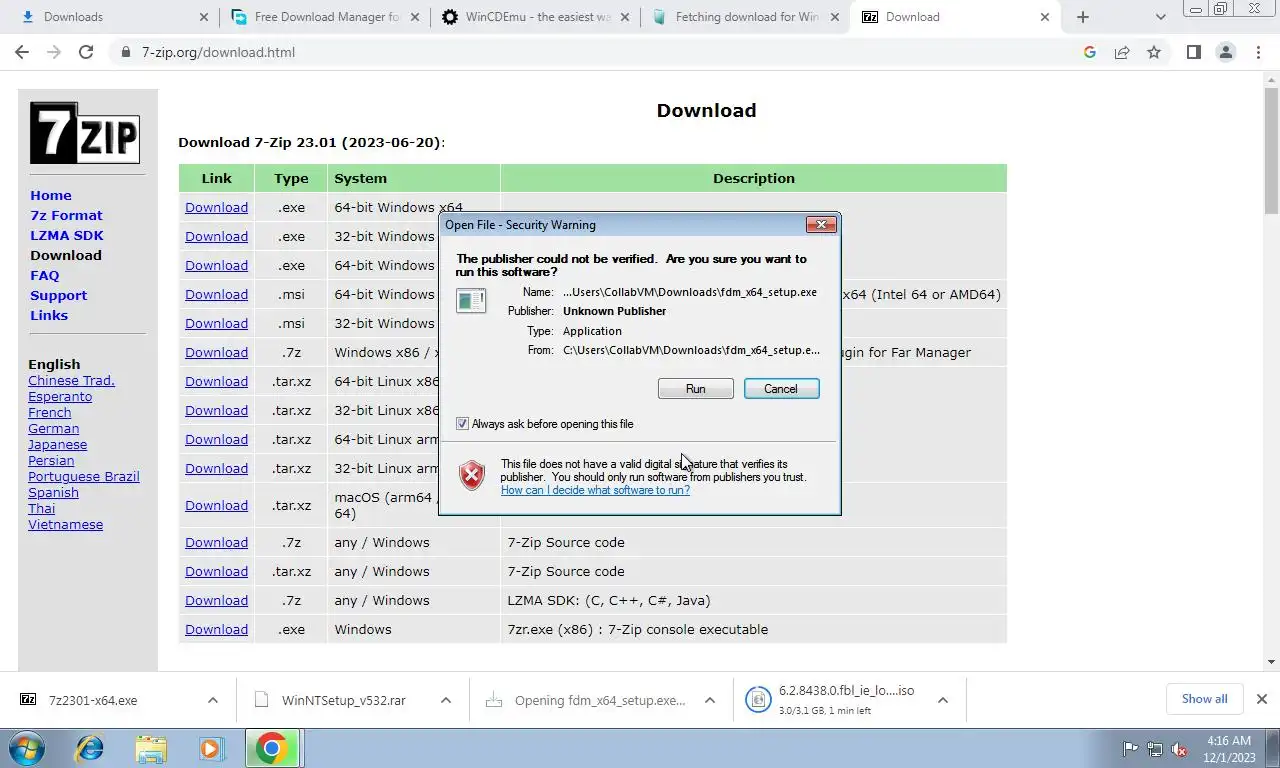Image resolution: width=1280 pixels, height=768 pixels.
Task: Expand options for the .iso download
Action: 943,700
